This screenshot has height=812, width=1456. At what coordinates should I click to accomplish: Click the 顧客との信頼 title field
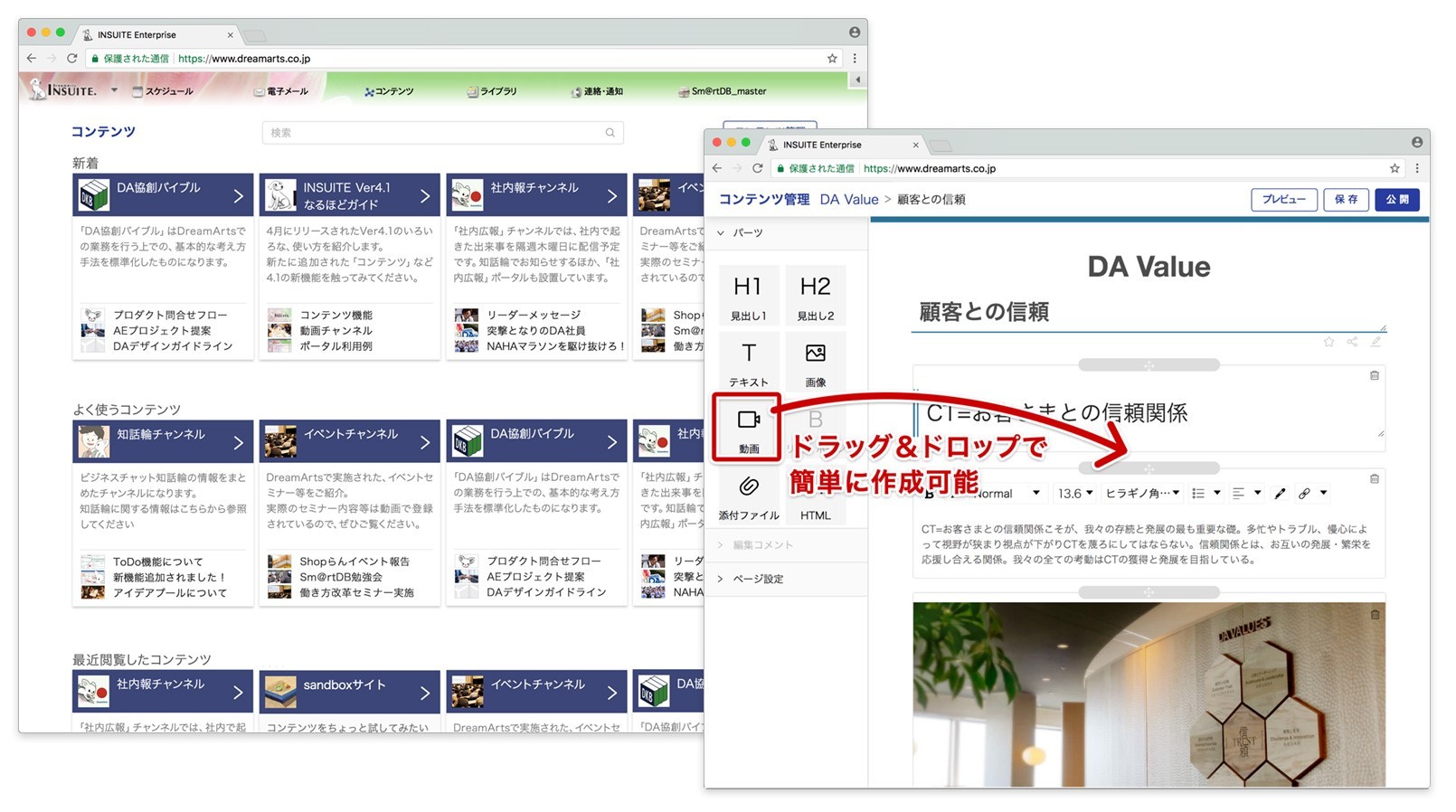point(1149,313)
